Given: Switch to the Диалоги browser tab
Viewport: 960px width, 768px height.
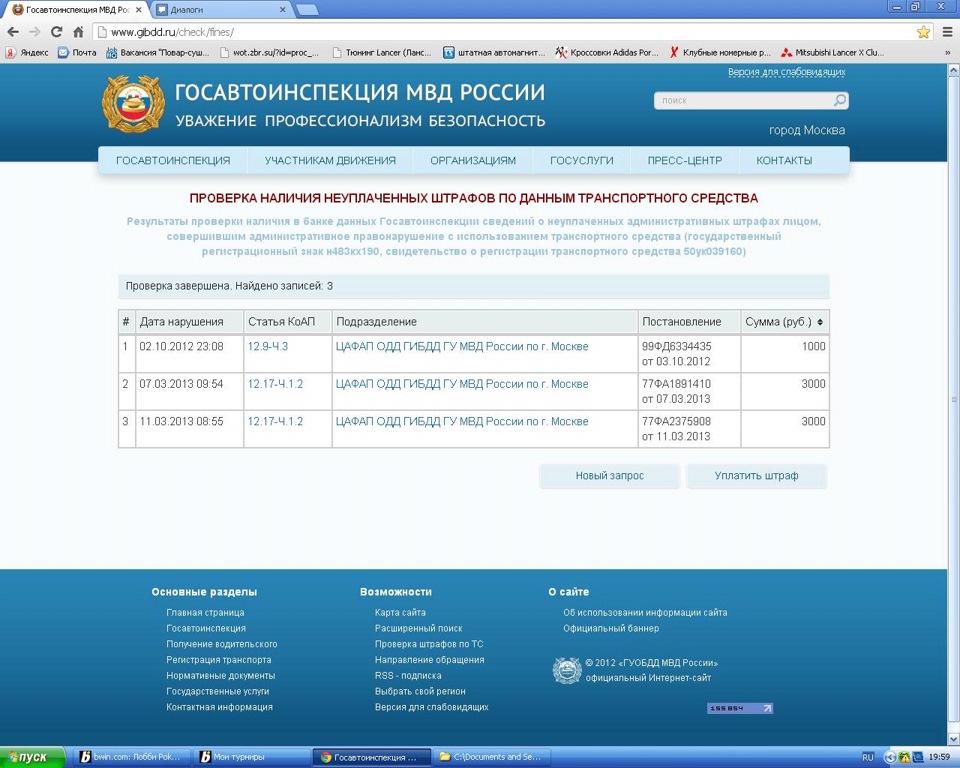Looking at the screenshot, I should click(219, 10).
